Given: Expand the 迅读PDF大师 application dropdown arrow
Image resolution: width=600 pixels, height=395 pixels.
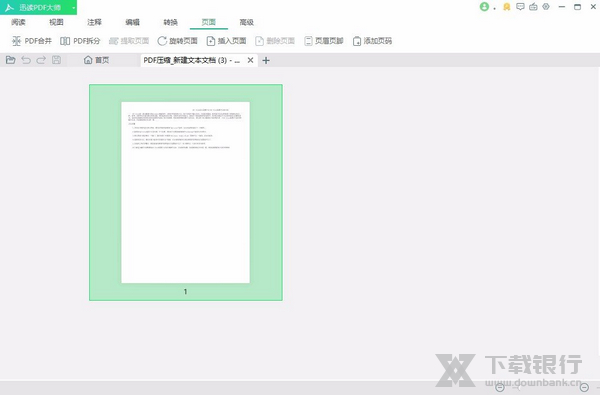Looking at the screenshot, I should (x=73, y=8).
